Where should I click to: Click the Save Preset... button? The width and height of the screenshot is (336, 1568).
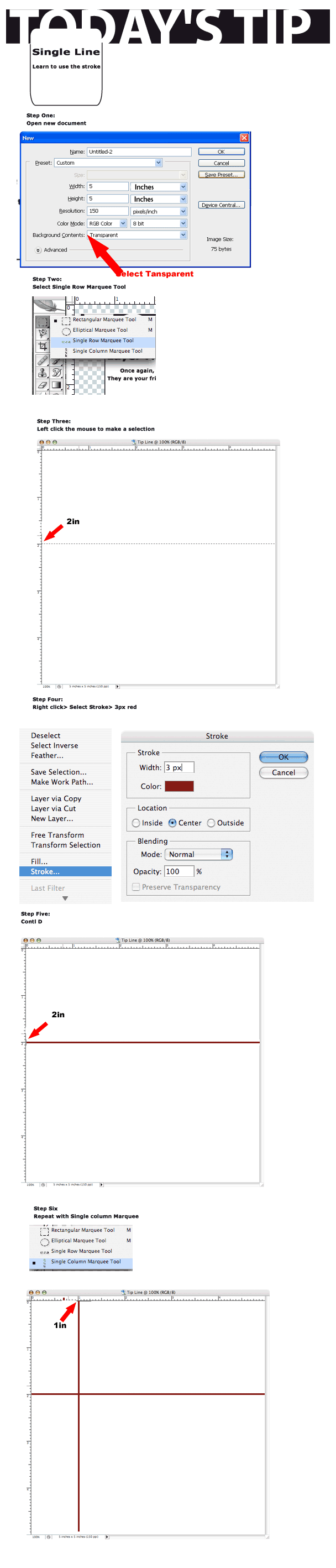[222, 175]
